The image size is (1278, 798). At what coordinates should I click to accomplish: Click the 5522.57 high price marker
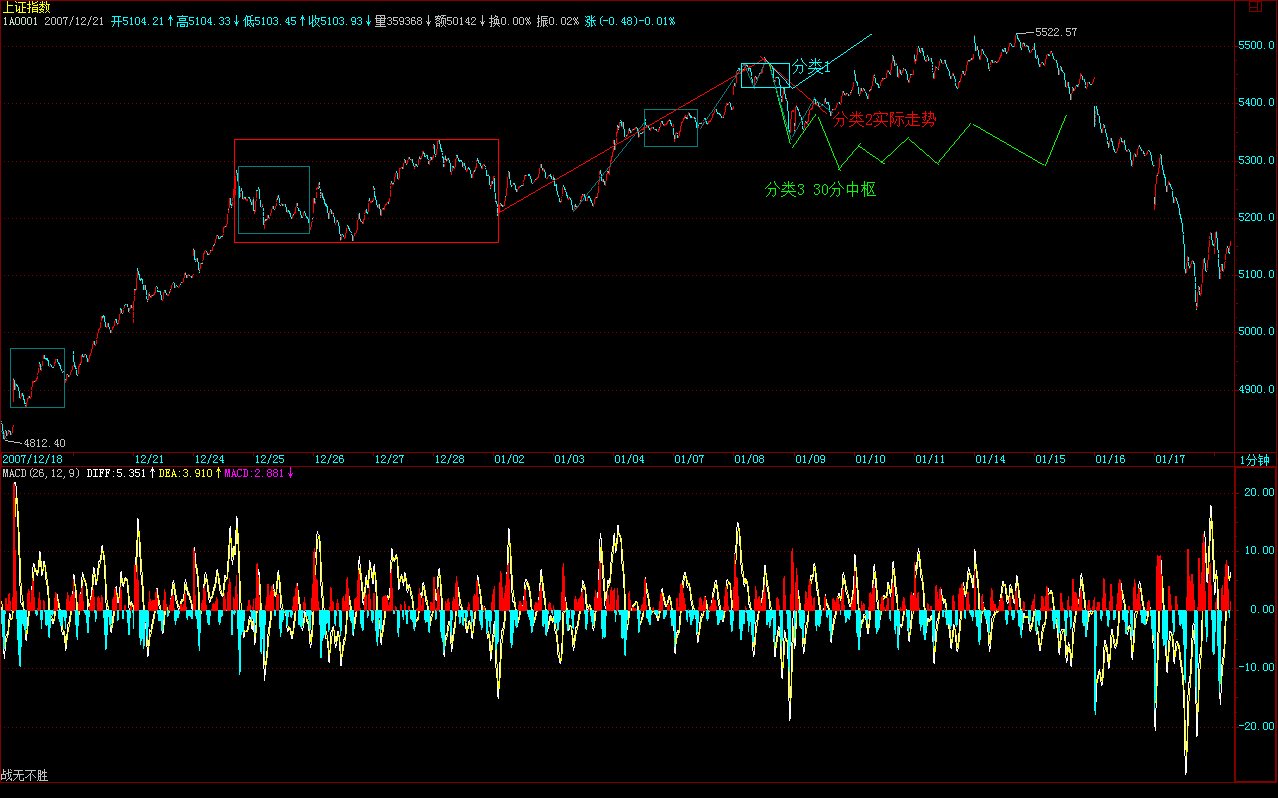tap(1055, 32)
